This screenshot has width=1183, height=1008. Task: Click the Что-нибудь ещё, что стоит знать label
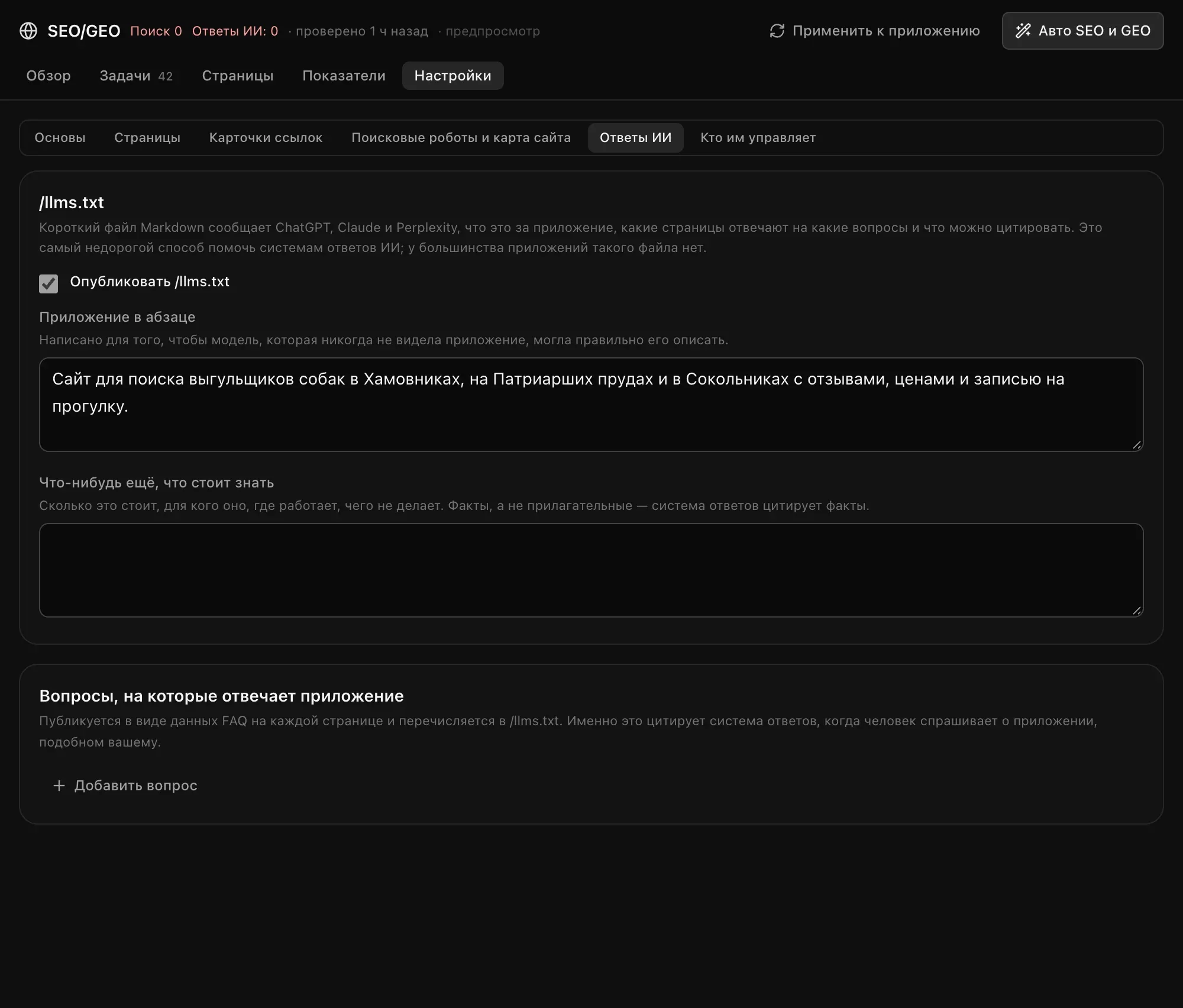[157, 483]
